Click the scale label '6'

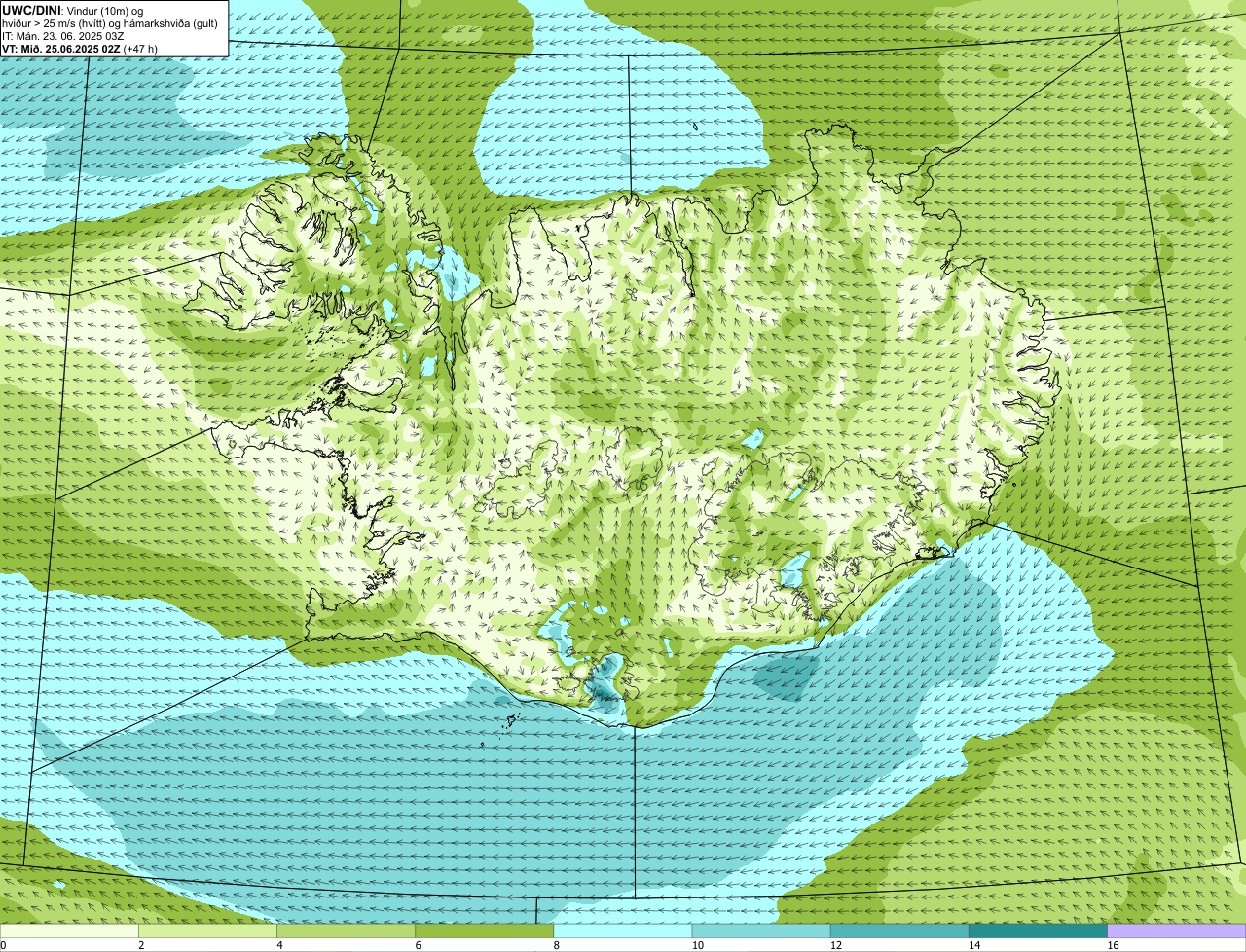tap(418, 945)
